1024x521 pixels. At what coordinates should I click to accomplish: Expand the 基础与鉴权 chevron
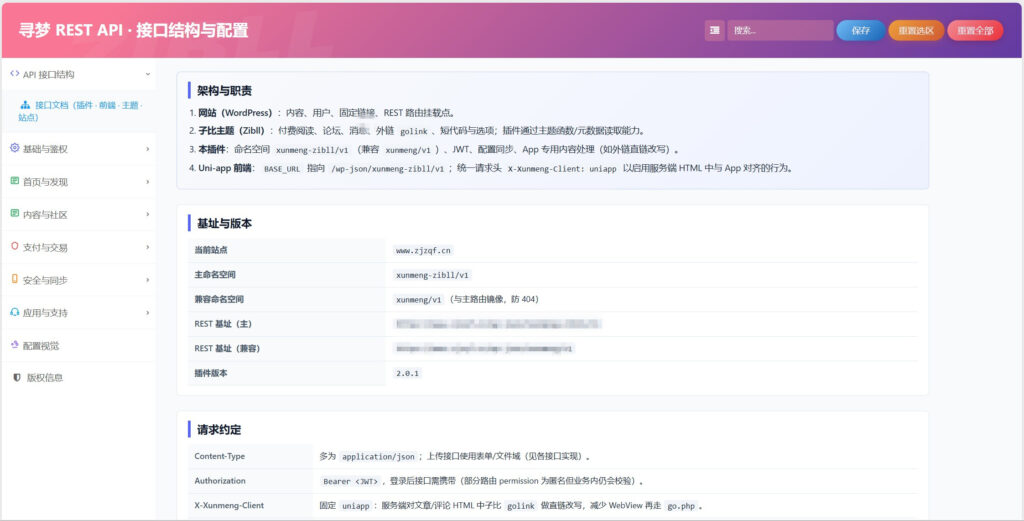coord(148,149)
